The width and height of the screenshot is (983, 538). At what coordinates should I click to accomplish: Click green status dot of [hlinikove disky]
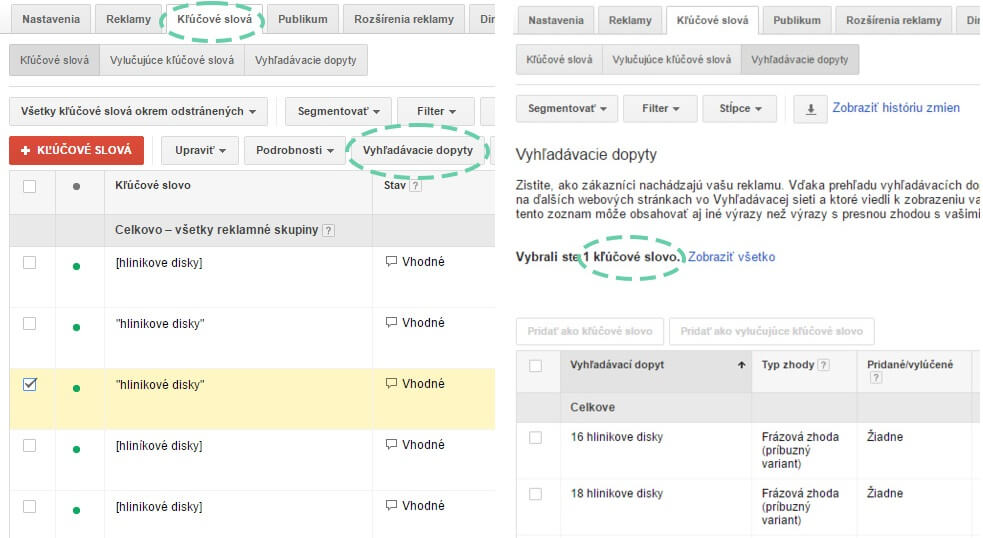click(x=76, y=266)
